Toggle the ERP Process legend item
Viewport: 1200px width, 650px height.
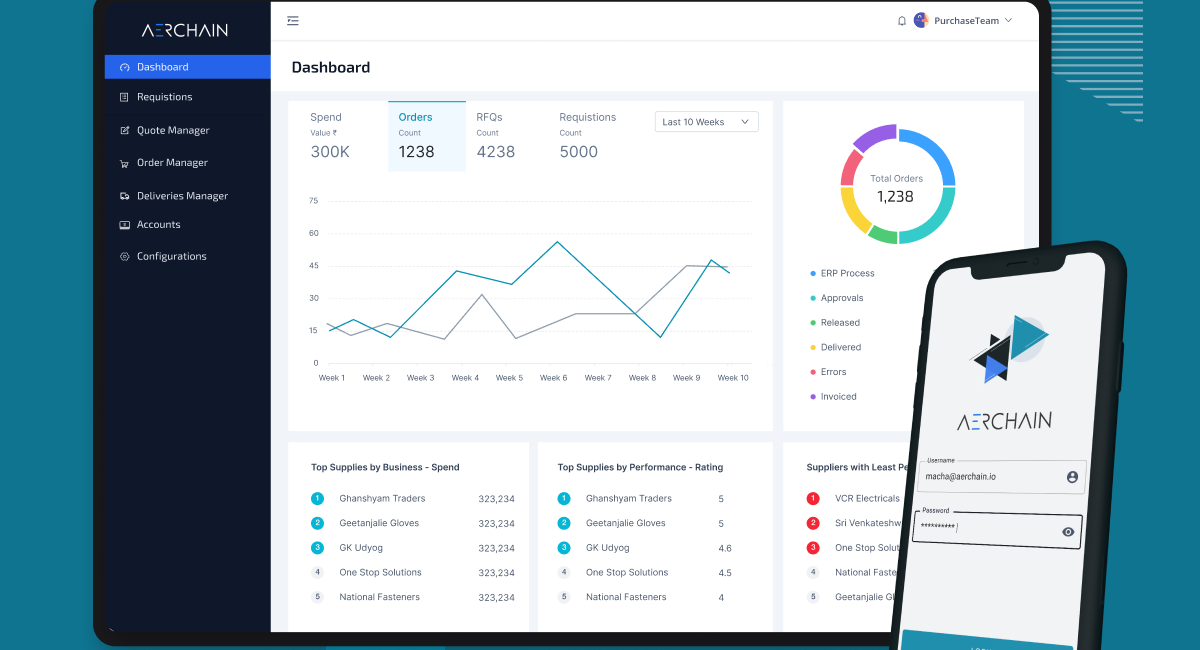point(846,273)
